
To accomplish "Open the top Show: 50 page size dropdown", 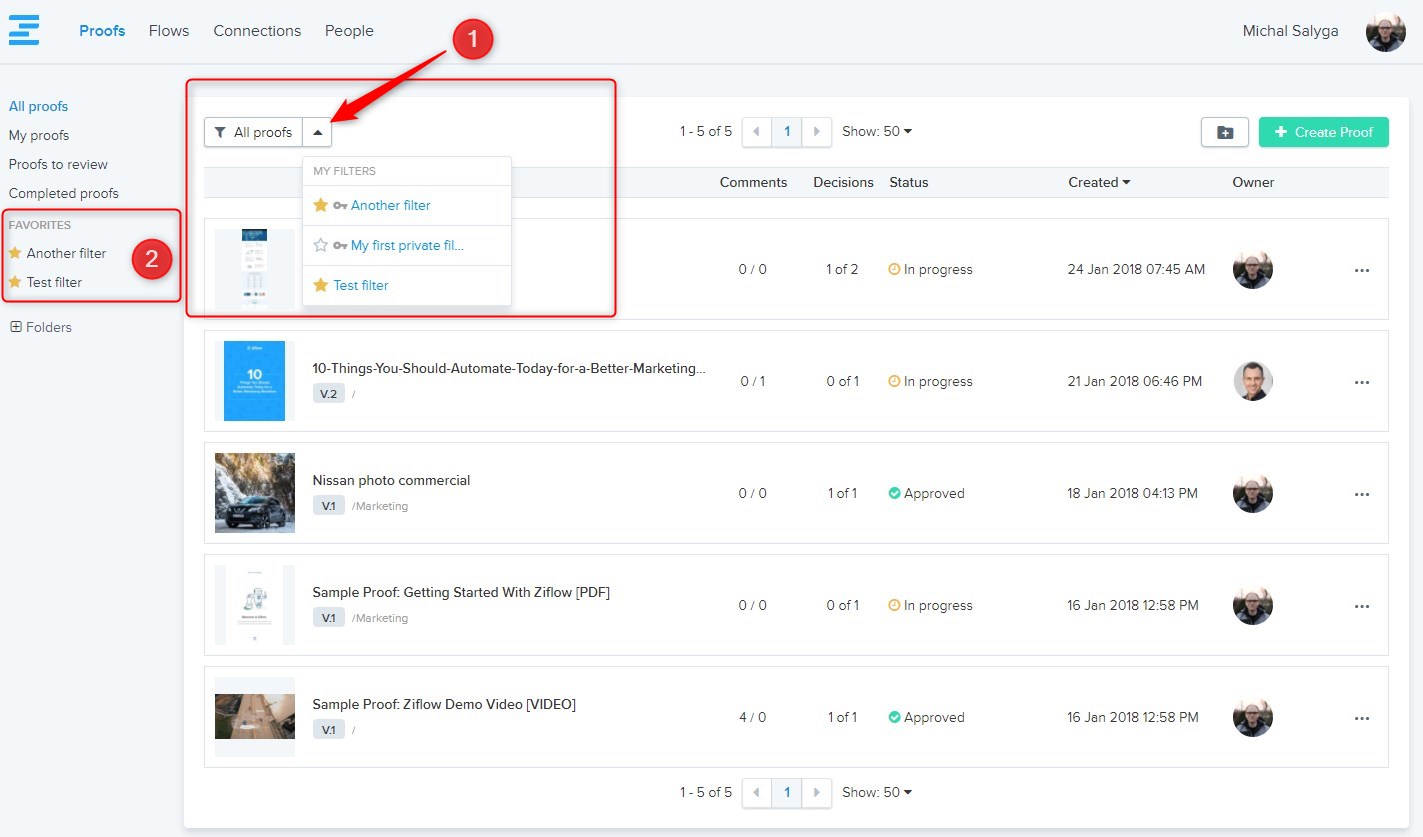I will [877, 132].
